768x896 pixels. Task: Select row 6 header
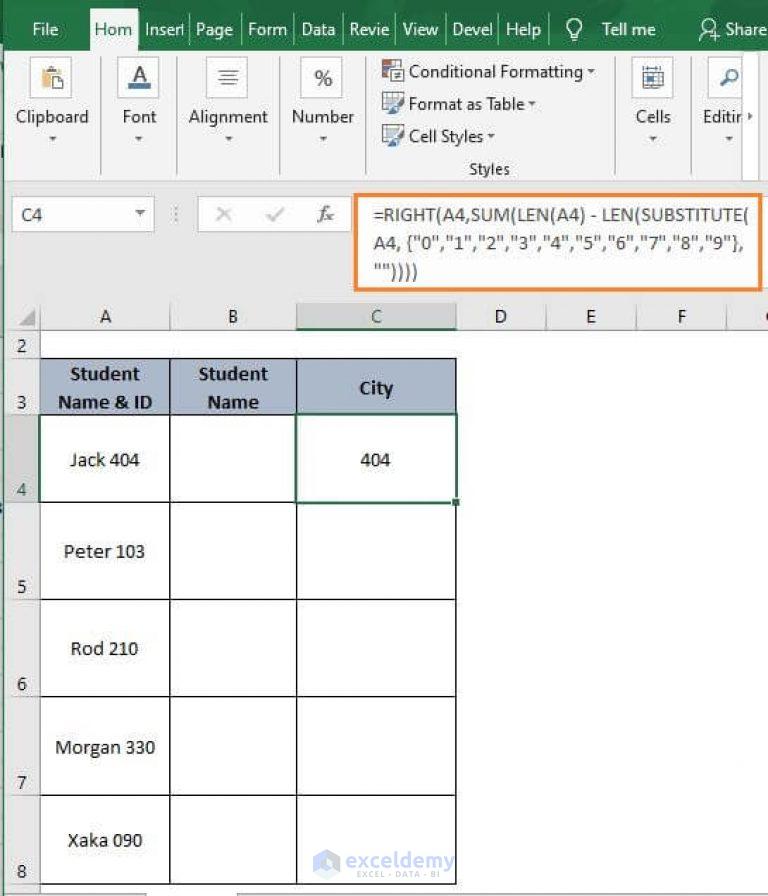[22, 649]
